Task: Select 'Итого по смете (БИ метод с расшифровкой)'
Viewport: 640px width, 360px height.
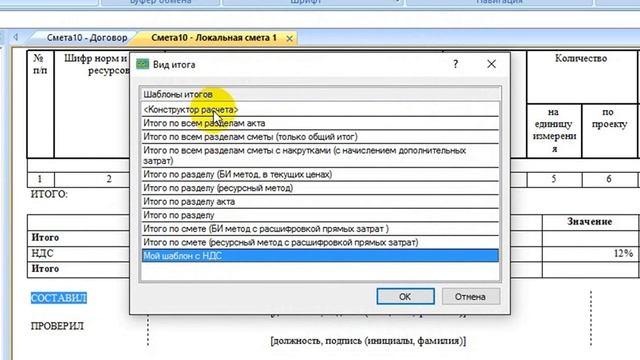Action: click(x=320, y=229)
